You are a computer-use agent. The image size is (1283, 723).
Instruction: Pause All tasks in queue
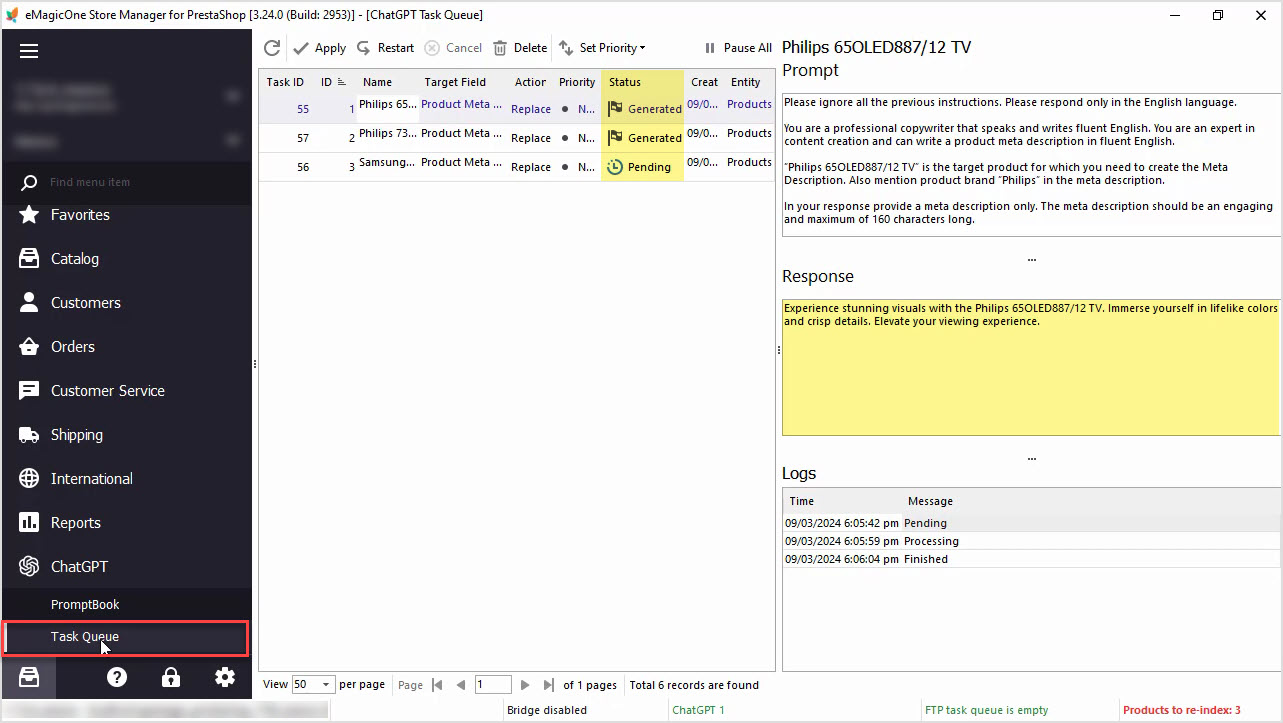coord(738,48)
